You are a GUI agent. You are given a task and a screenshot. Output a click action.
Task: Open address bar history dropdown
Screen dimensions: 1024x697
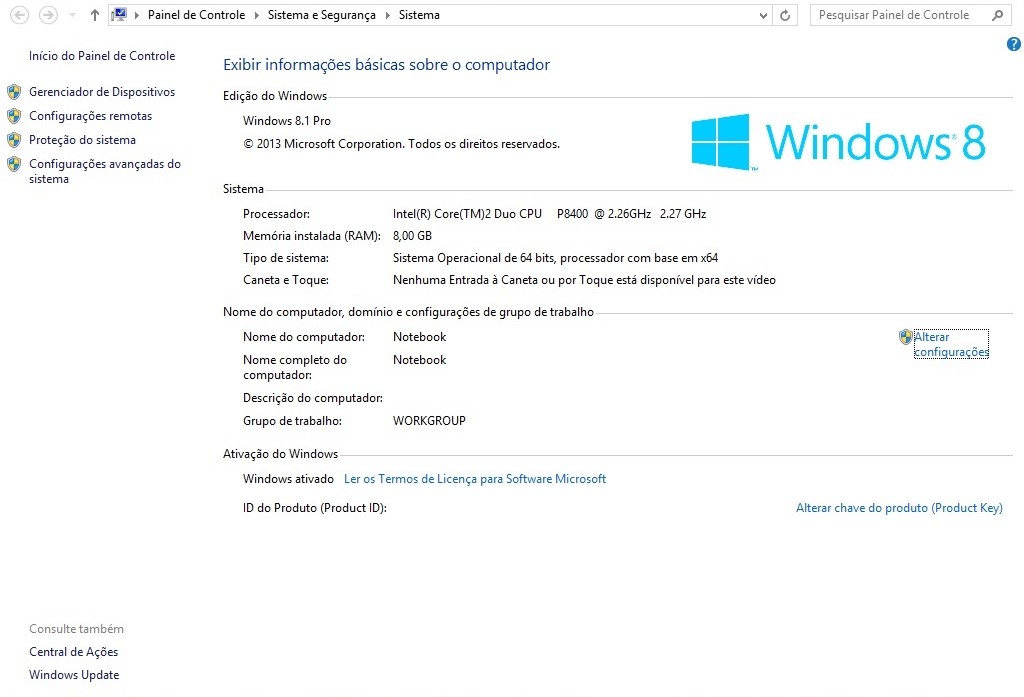tap(763, 15)
